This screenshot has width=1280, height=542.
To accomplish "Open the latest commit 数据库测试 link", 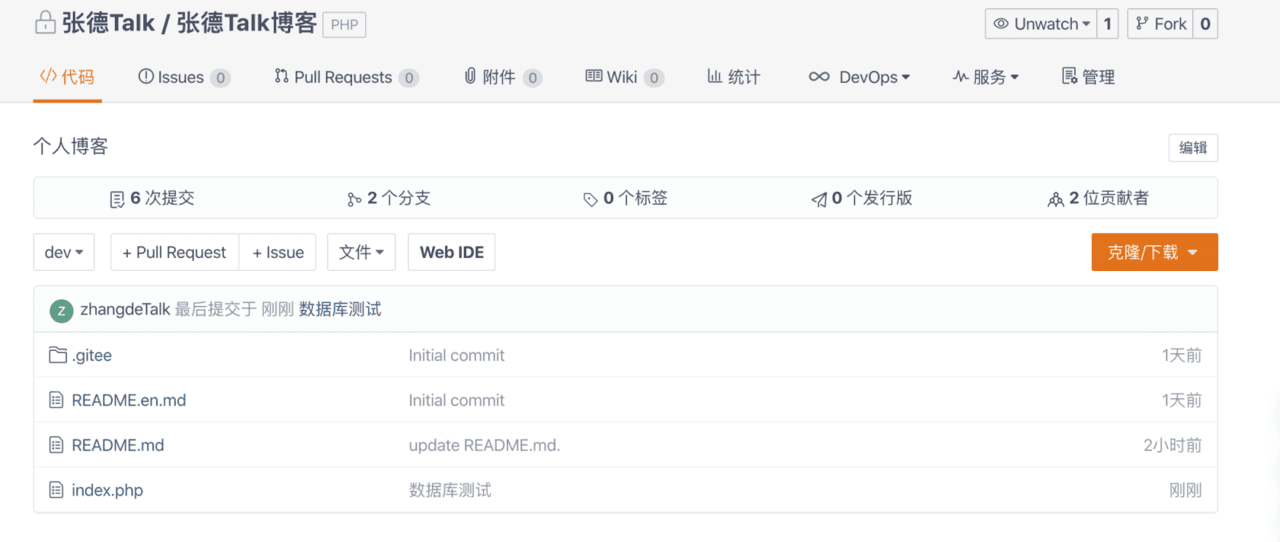I will [340, 310].
